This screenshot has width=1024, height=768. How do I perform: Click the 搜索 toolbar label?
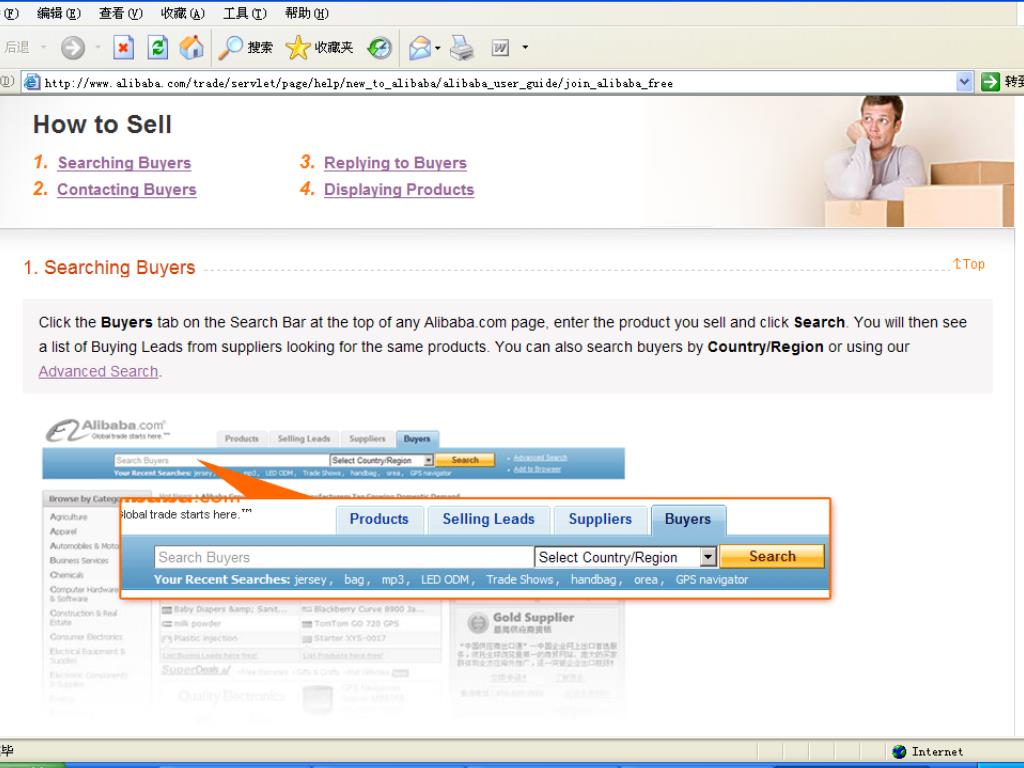click(260, 48)
